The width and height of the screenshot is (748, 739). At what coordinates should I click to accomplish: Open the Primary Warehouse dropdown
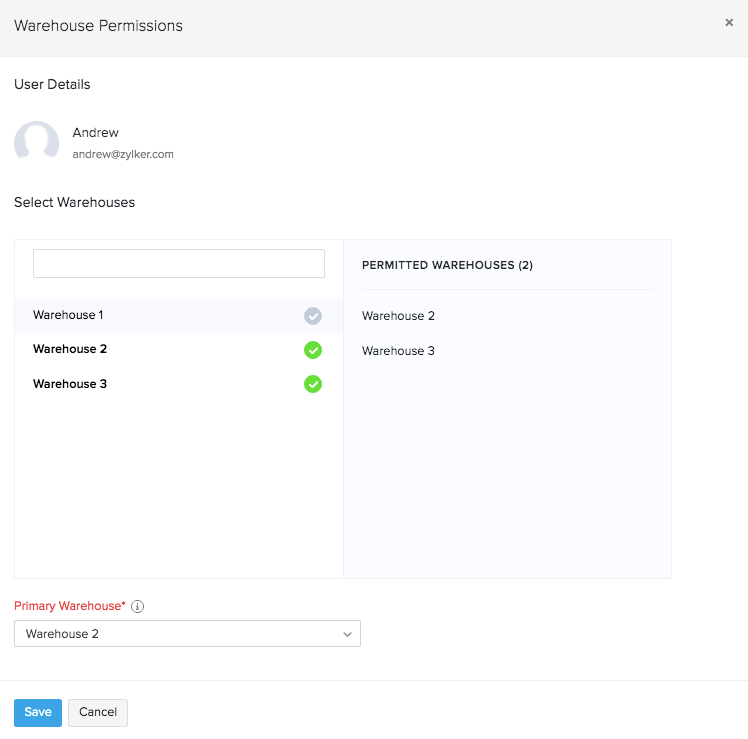coord(187,634)
